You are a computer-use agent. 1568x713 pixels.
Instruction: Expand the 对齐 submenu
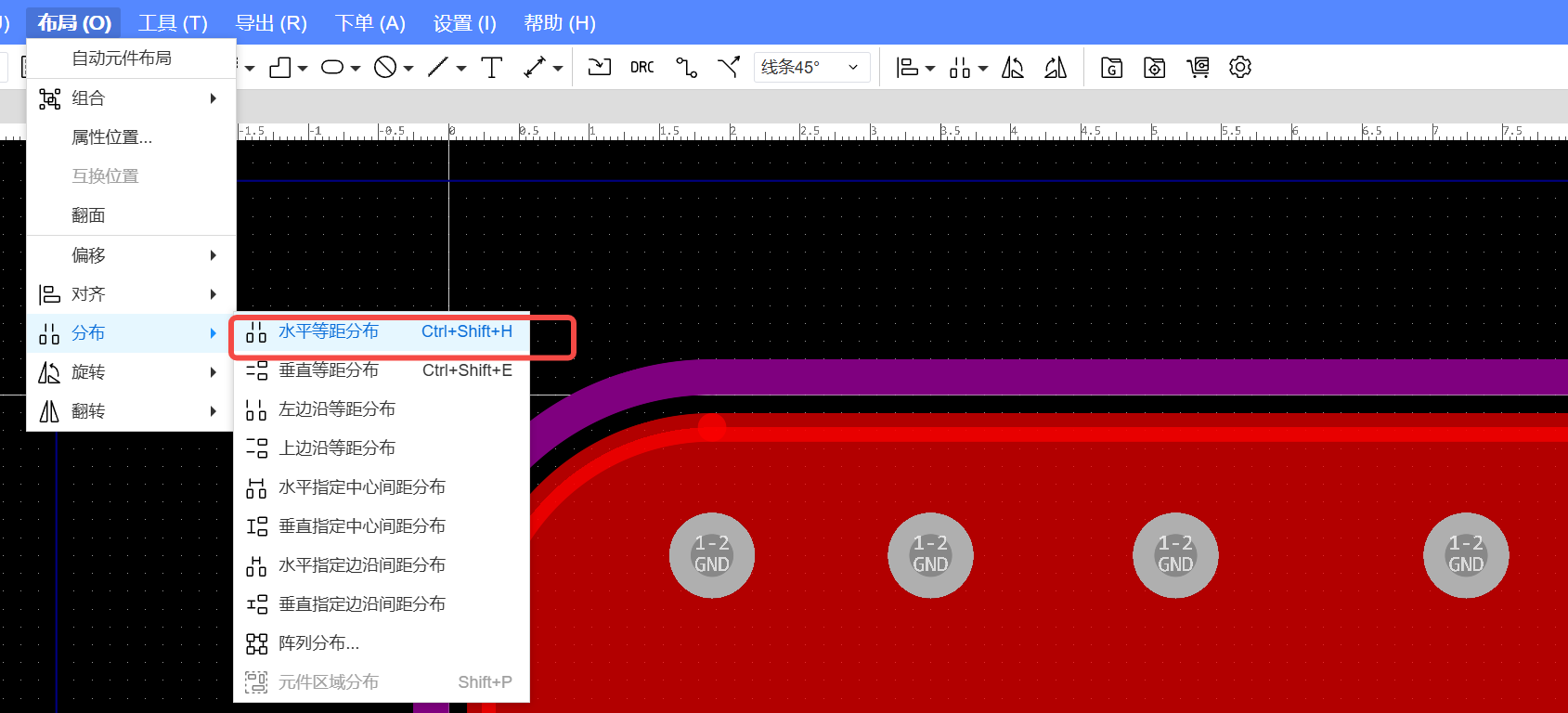coord(131,294)
